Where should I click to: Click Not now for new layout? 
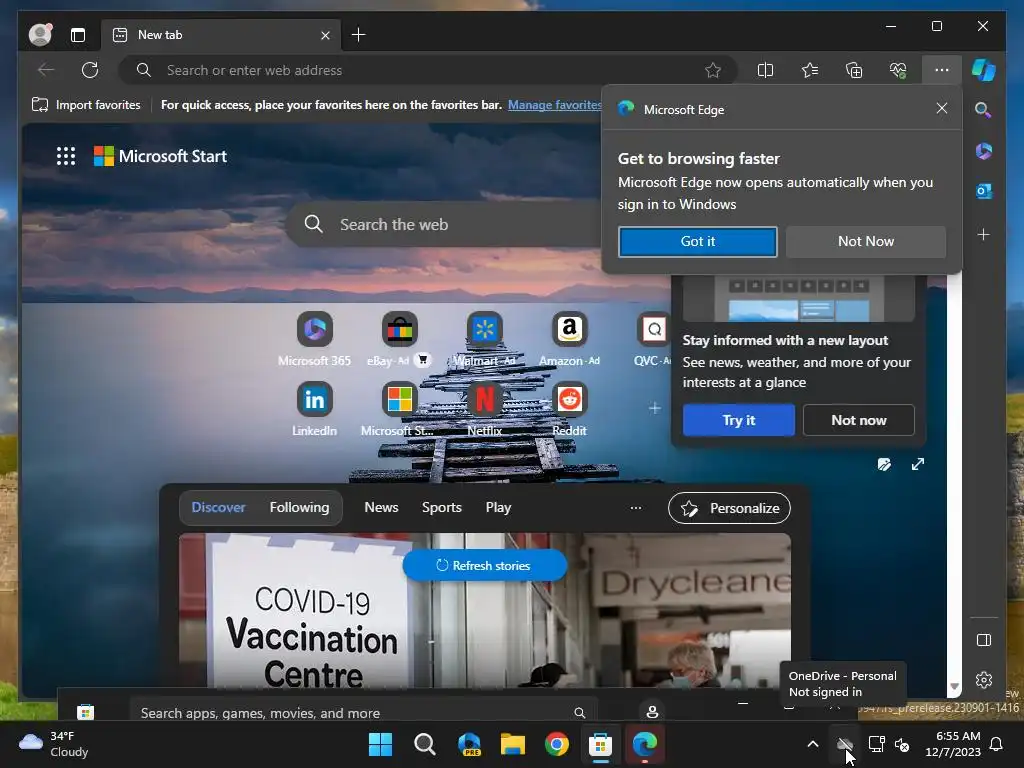859,420
